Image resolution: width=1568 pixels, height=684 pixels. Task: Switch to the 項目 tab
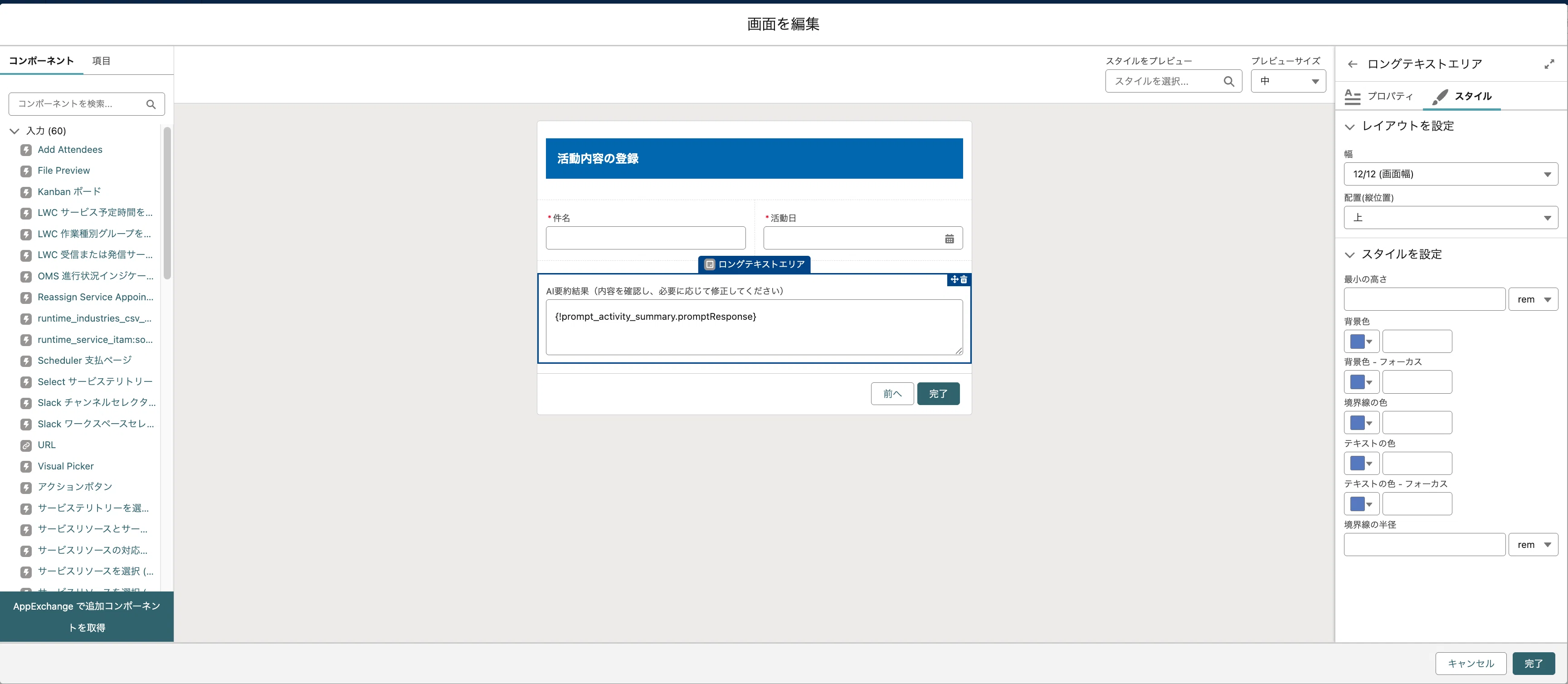pos(101,61)
